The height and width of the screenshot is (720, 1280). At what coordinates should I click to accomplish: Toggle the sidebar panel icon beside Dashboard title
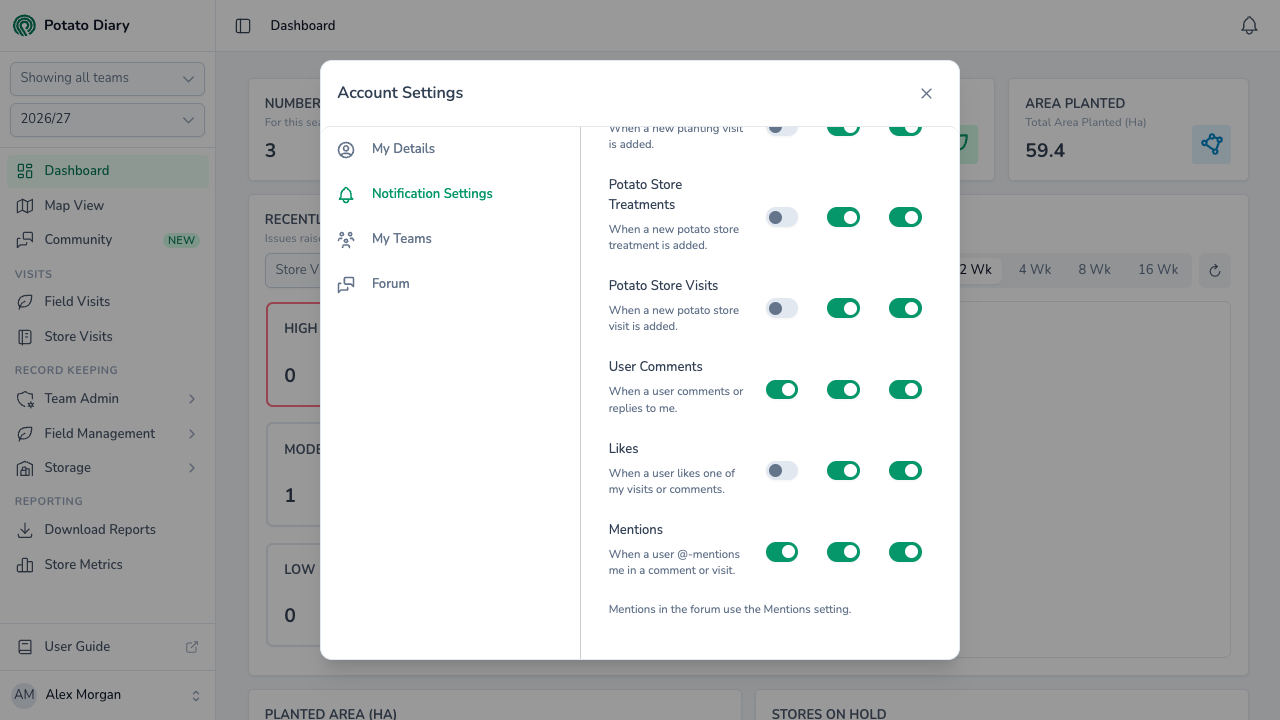243,26
